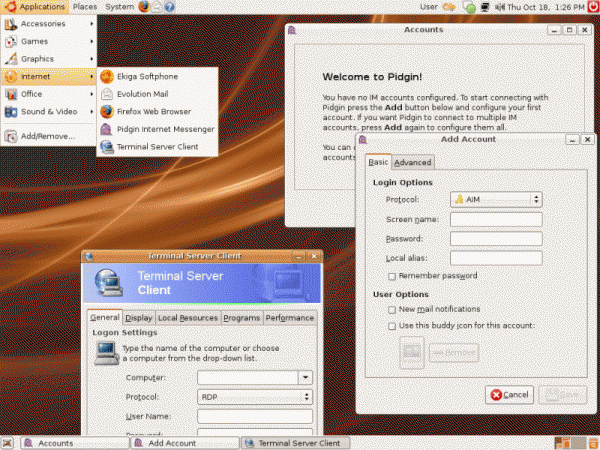Enable Remember password checkbox
600x450 pixels.
392,276
